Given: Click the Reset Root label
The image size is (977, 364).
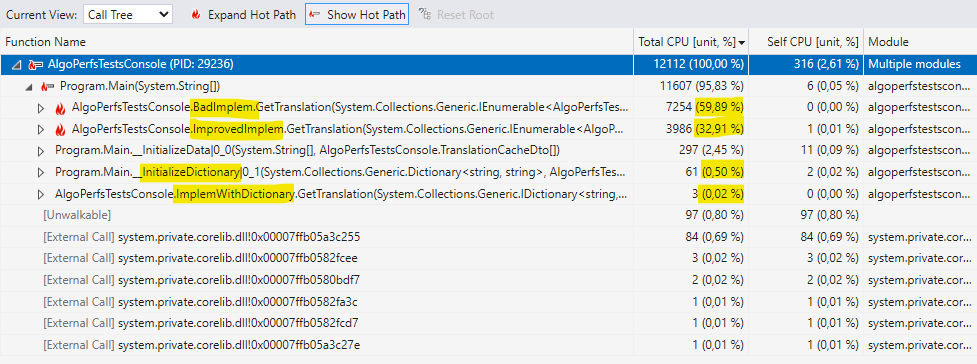Looking at the screenshot, I should click(465, 14).
